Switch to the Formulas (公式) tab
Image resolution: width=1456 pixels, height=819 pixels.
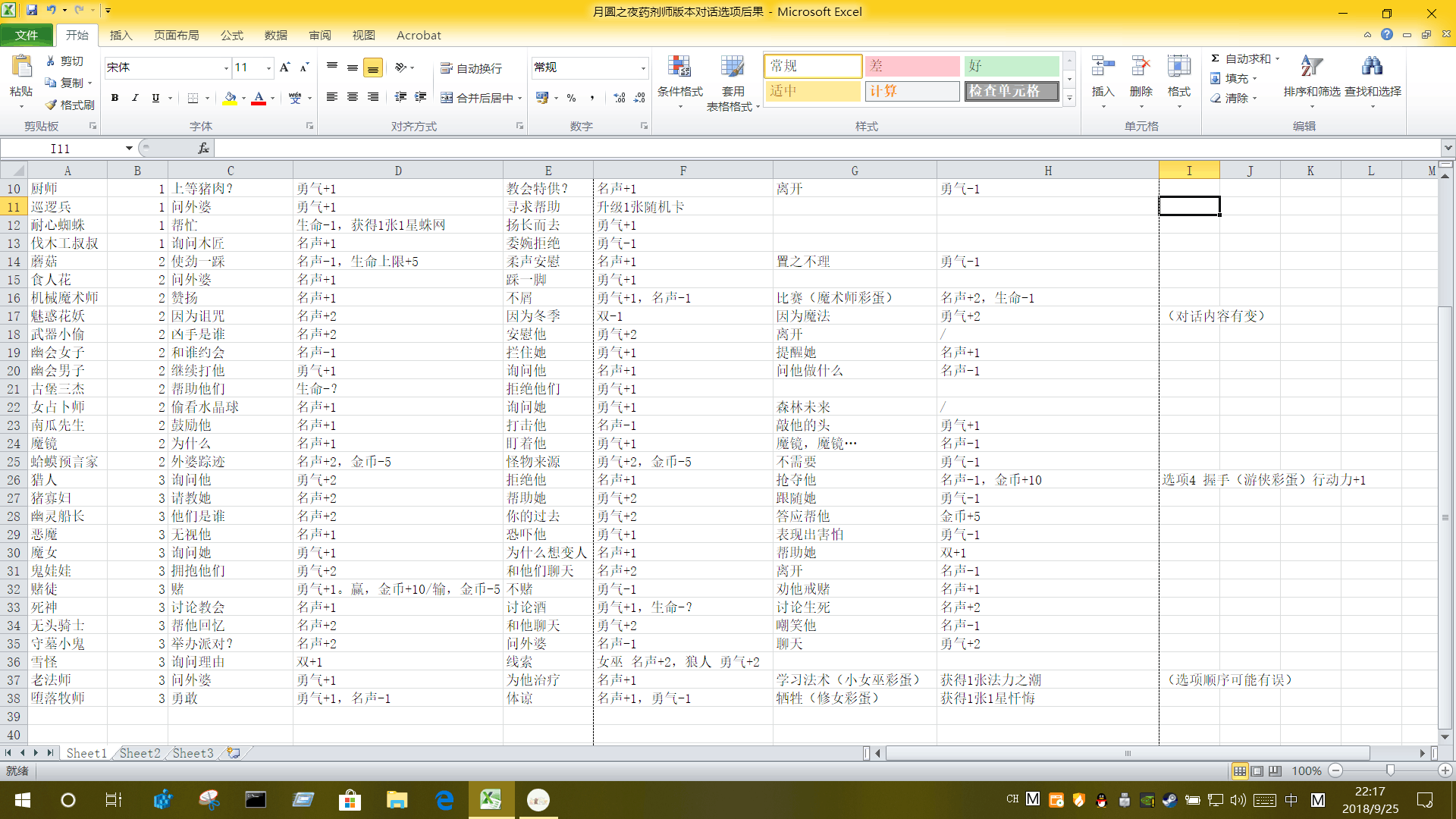click(x=232, y=35)
